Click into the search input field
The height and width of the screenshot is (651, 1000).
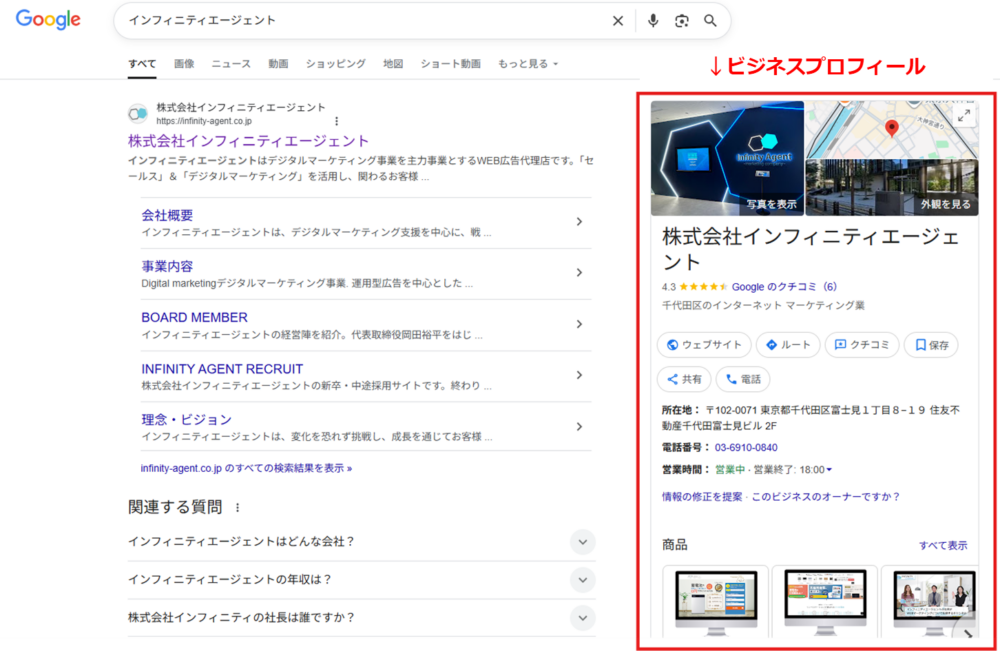tap(360, 21)
